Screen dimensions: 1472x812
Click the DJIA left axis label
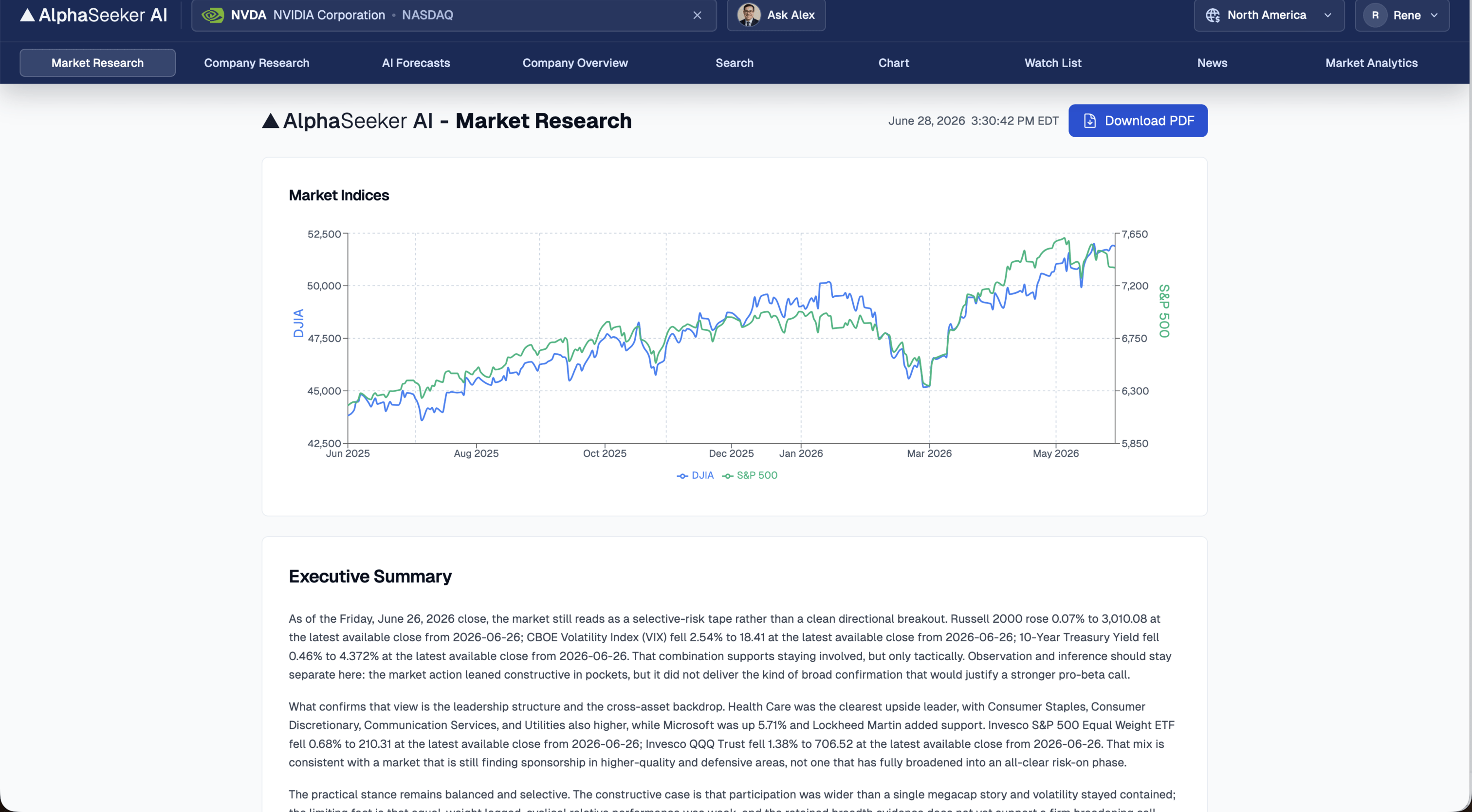pyautogui.click(x=298, y=323)
